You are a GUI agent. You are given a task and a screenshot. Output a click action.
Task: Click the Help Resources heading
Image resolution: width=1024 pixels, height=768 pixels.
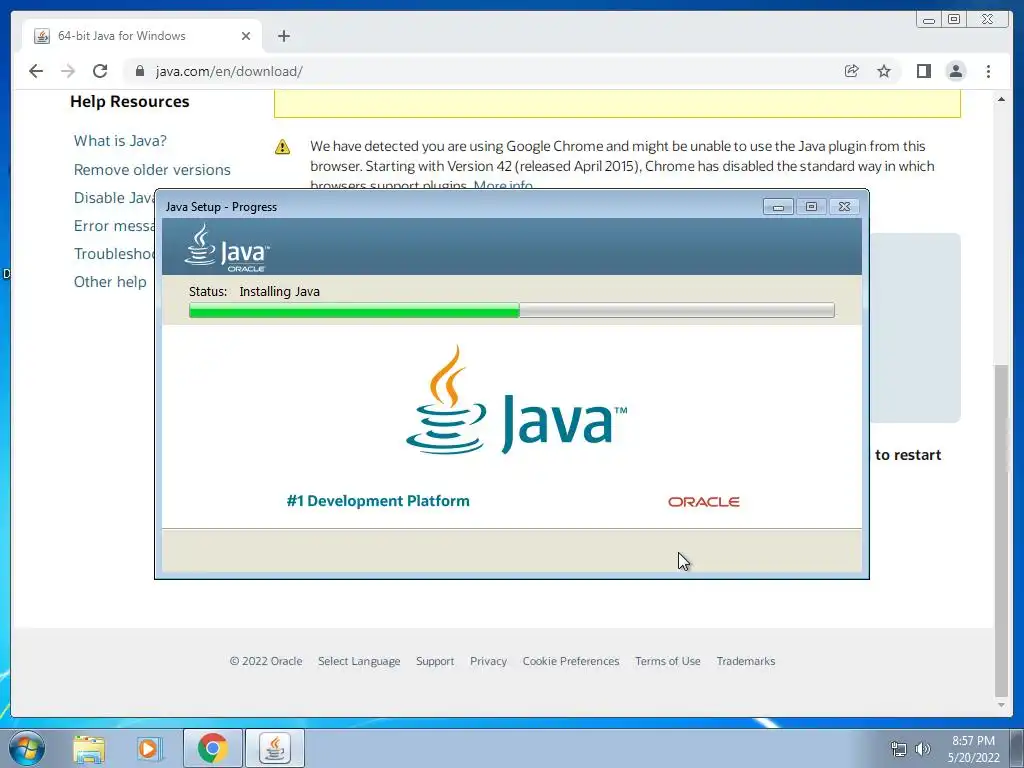point(130,102)
